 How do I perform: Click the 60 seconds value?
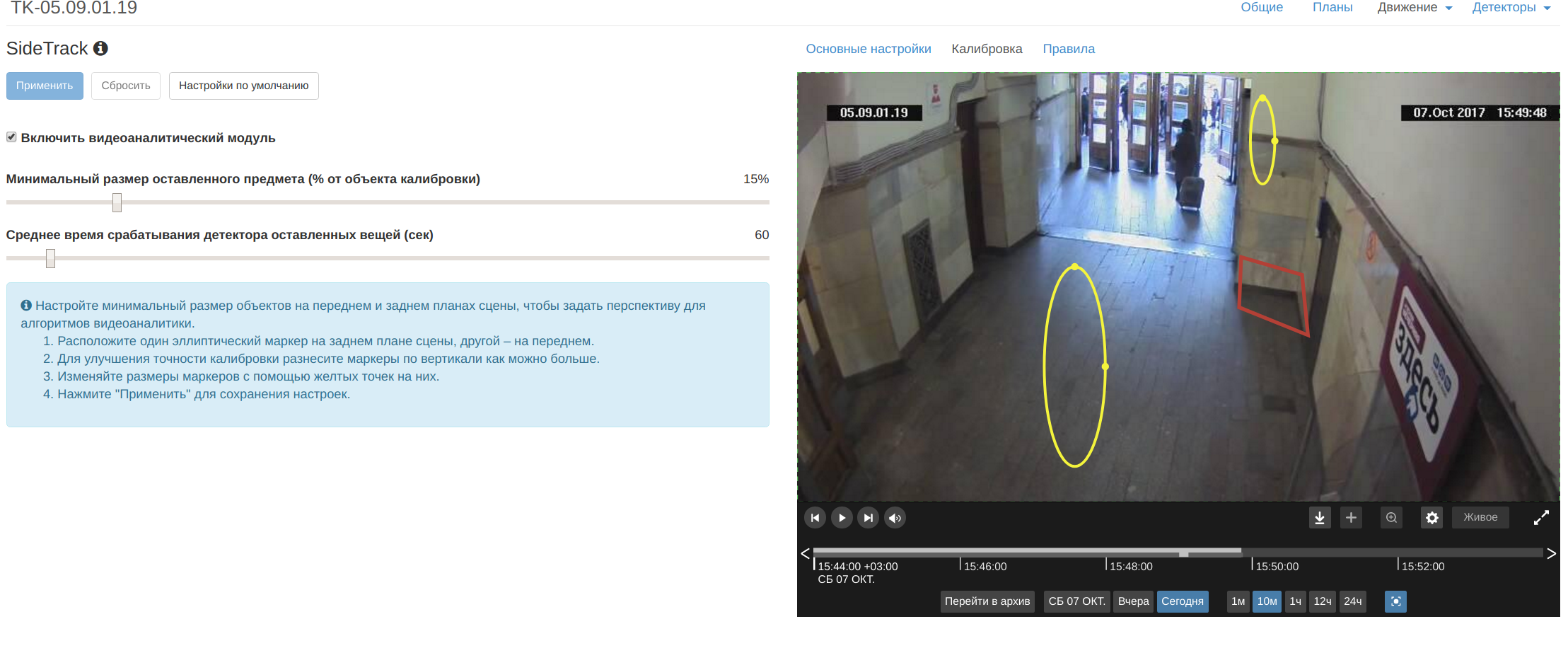(762, 235)
